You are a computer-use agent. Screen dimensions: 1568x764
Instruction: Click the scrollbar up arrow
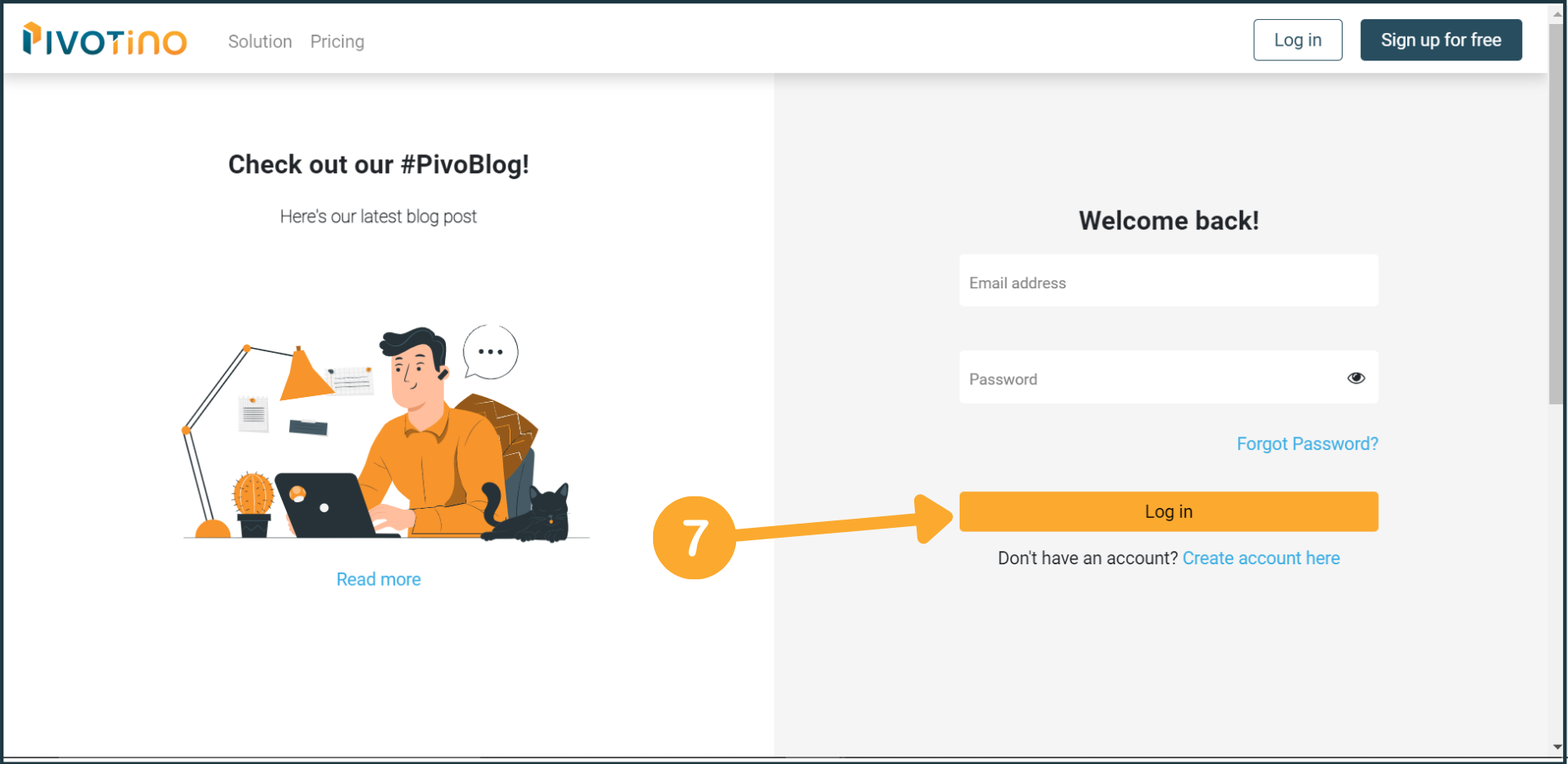pos(1556,13)
